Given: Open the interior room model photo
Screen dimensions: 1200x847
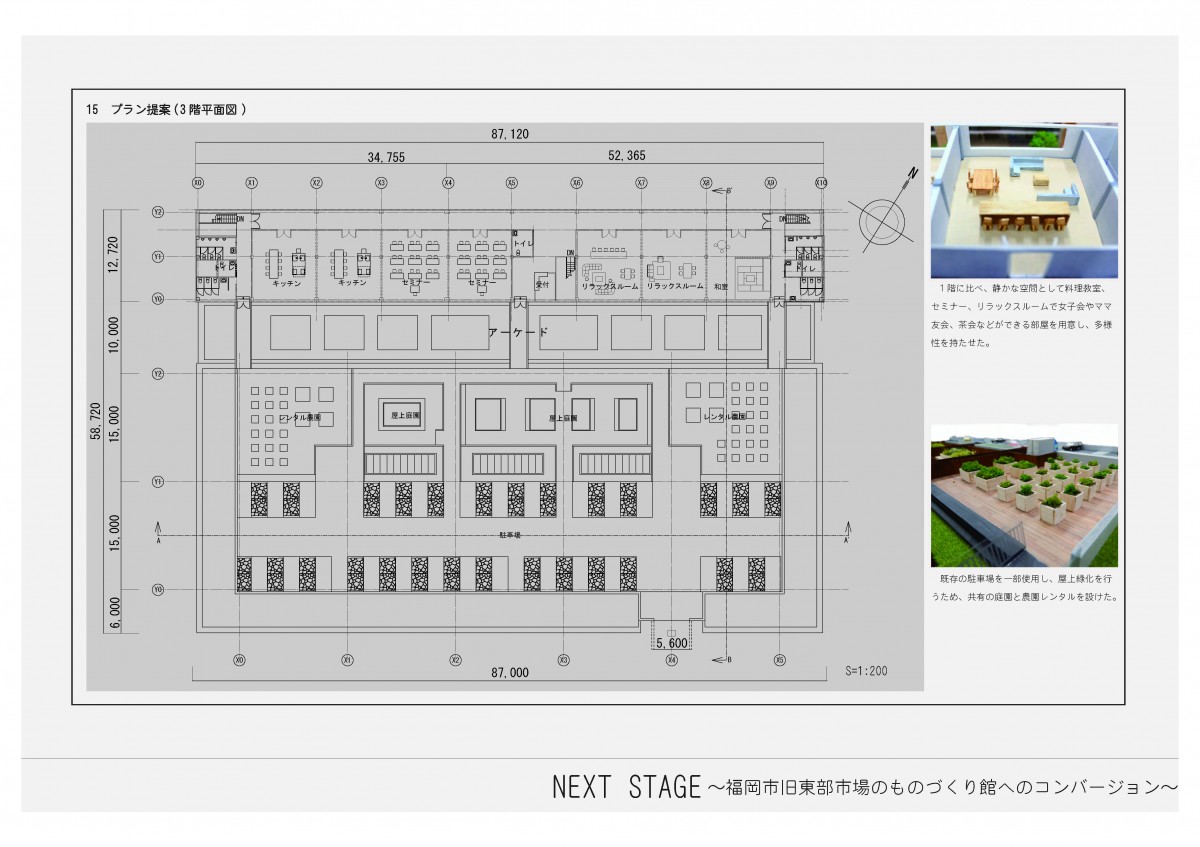Looking at the screenshot, I should coord(1024,201).
